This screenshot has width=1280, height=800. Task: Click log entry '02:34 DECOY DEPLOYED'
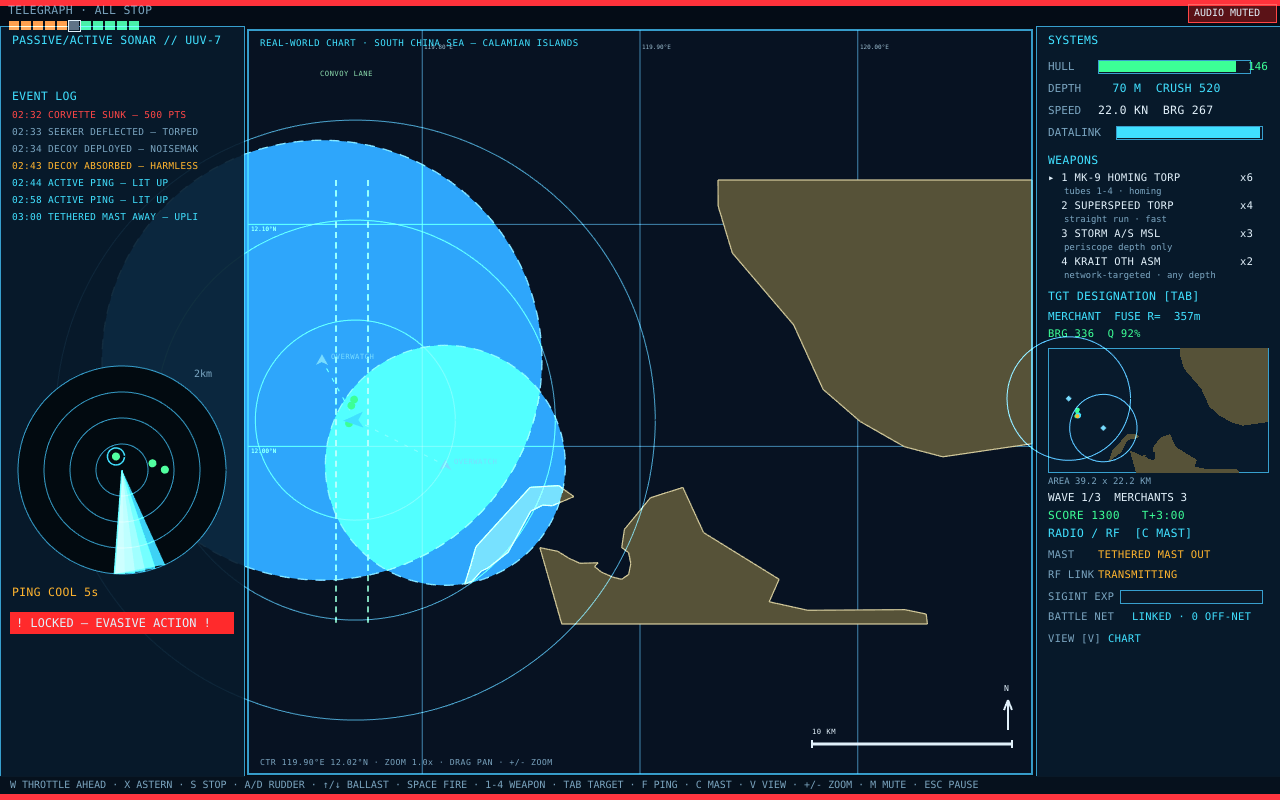click(105, 149)
